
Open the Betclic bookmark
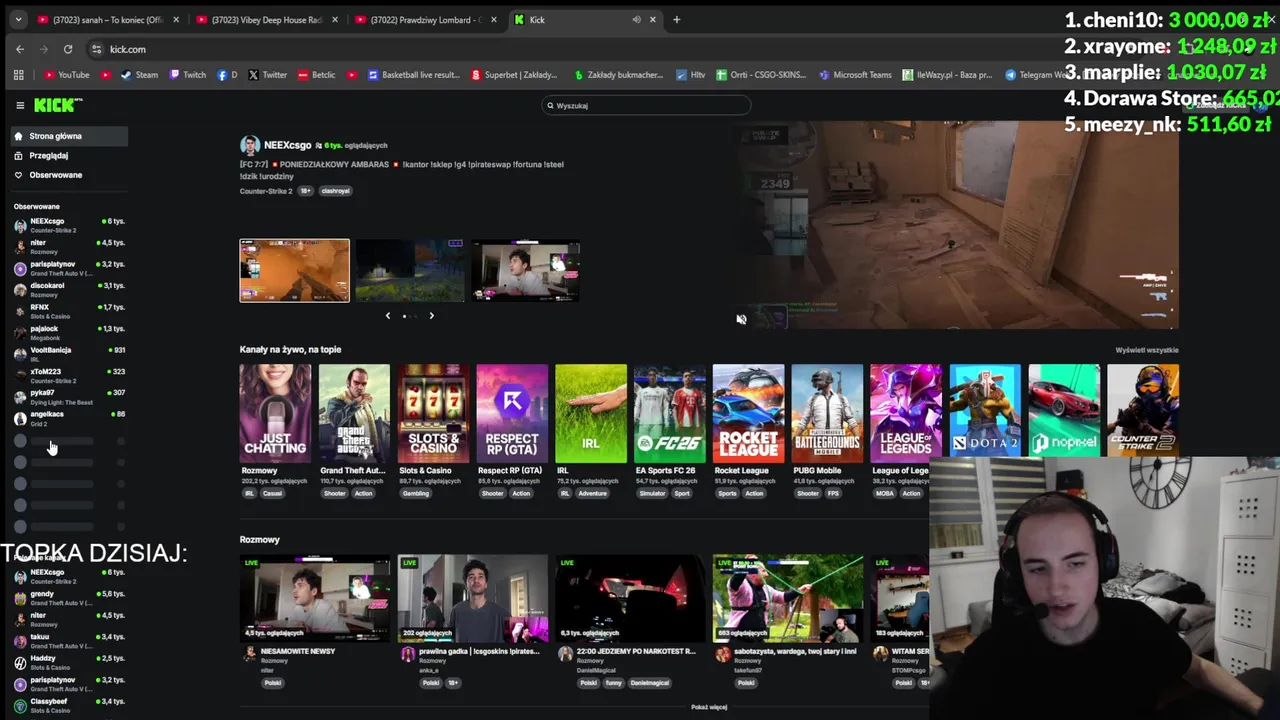tap(316, 75)
